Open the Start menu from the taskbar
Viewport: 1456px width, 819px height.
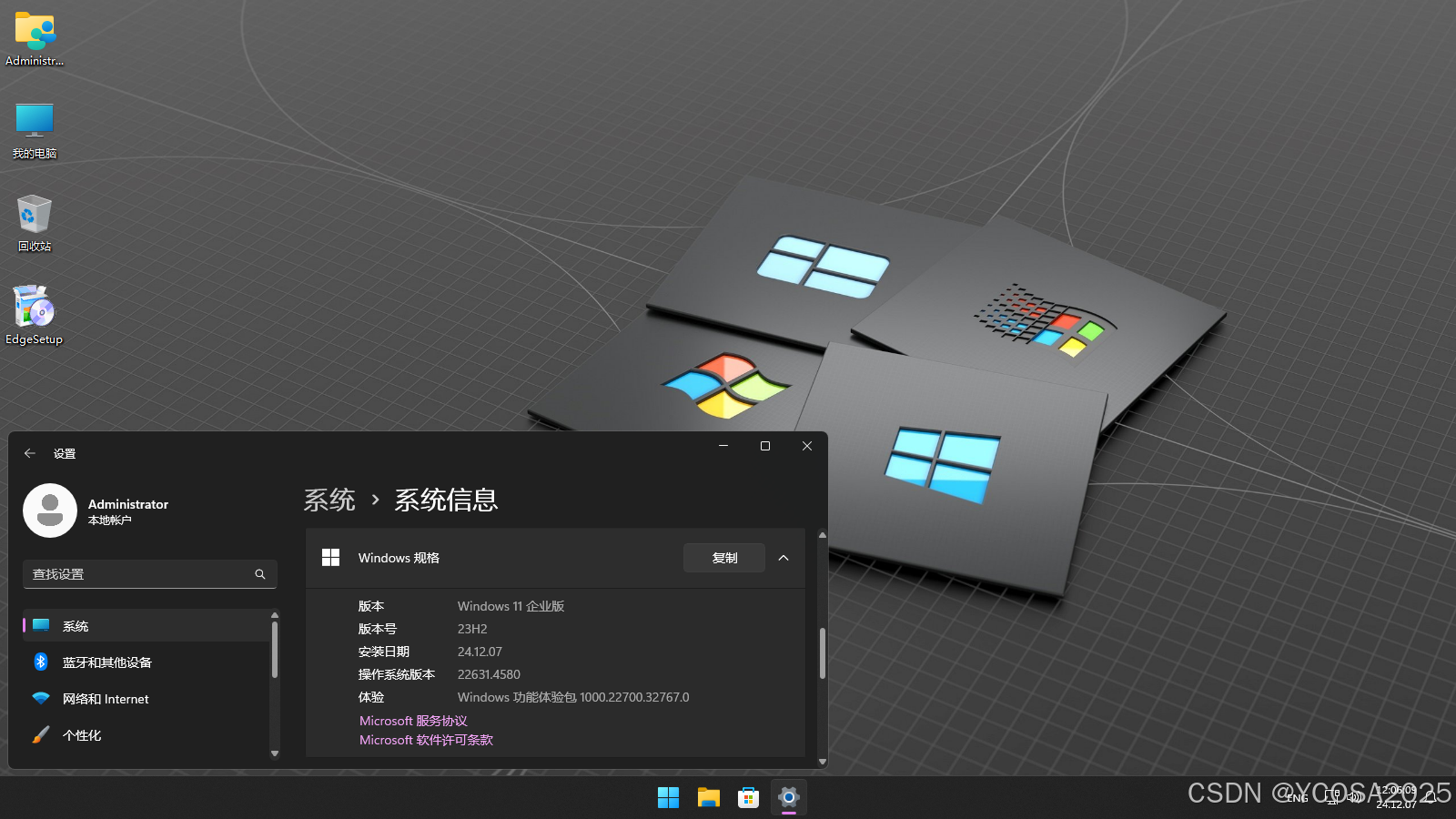coord(668,798)
